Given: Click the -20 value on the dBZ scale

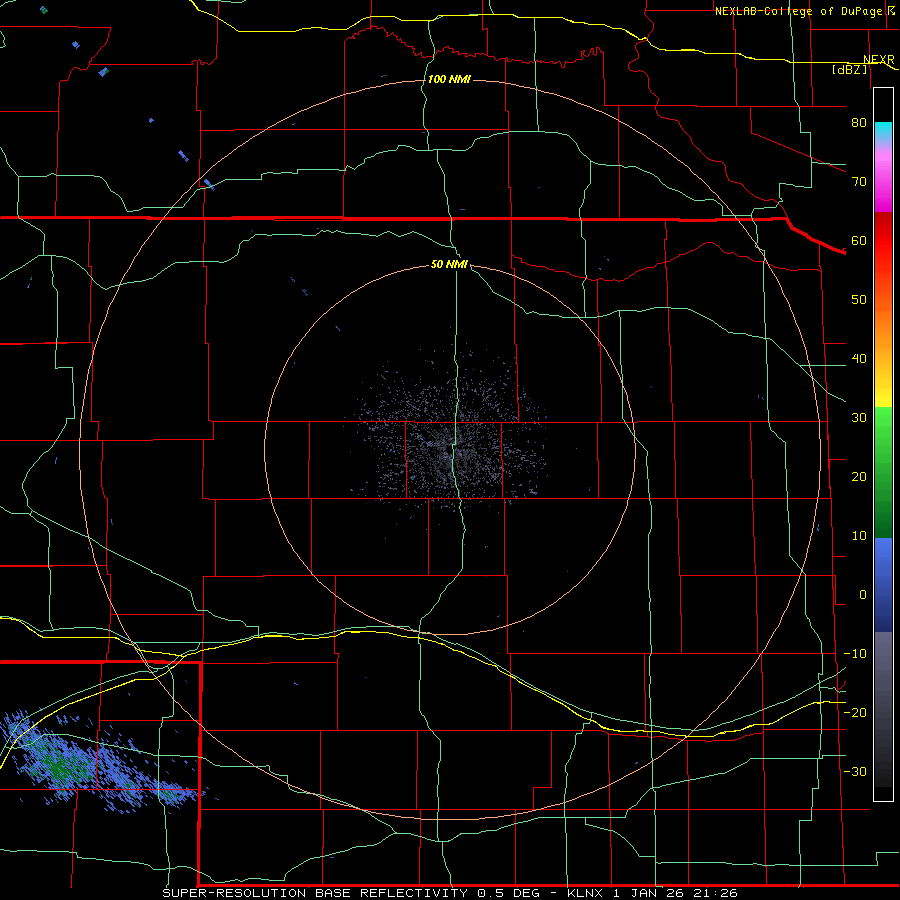Looking at the screenshot, I should 855,712.
